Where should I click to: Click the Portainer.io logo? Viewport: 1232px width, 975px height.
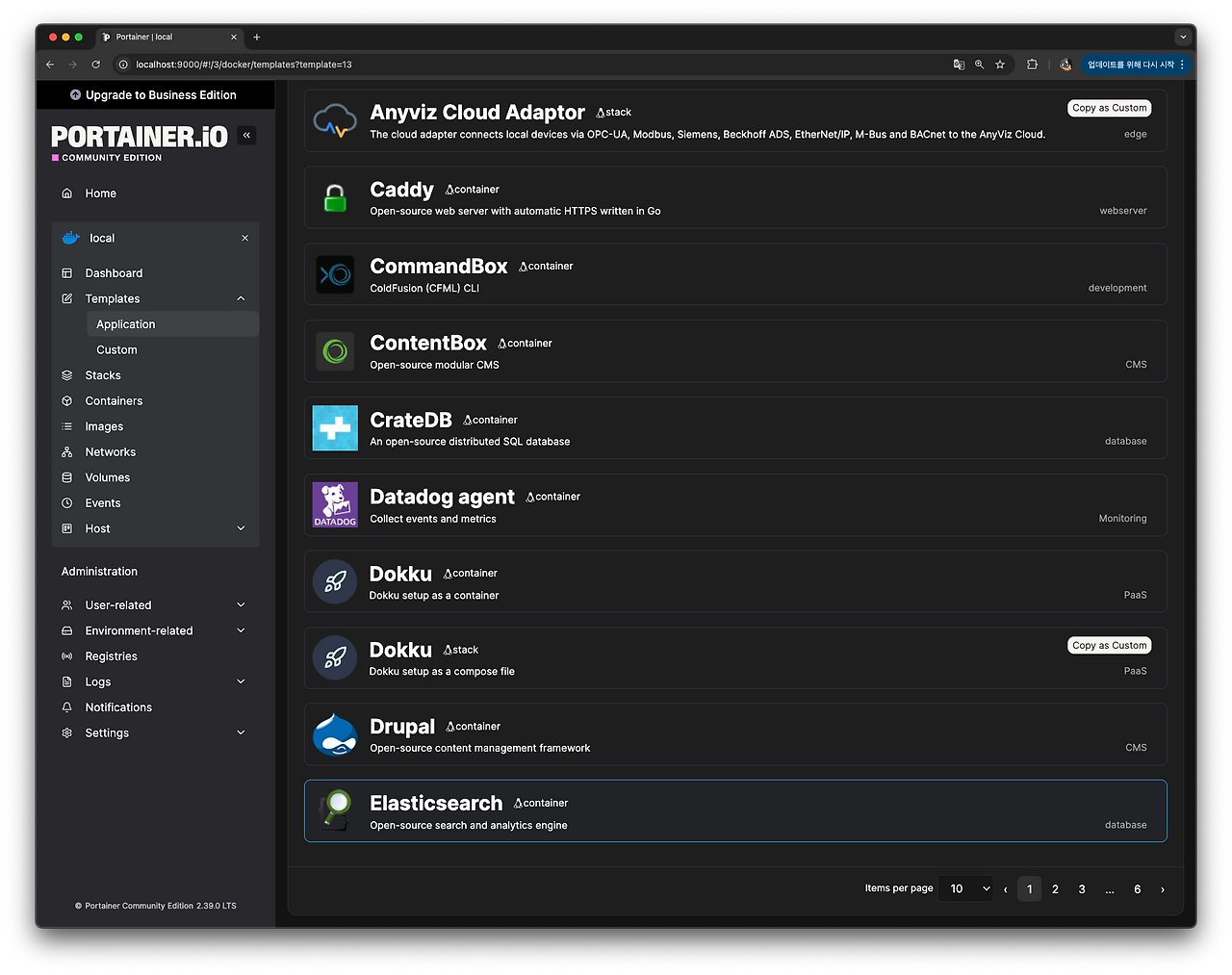(x=140, y=141)
